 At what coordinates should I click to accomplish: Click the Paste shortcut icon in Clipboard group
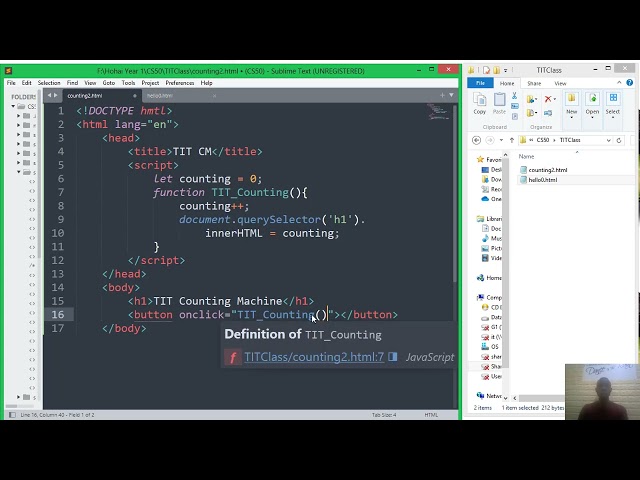(x=515, y=116)
